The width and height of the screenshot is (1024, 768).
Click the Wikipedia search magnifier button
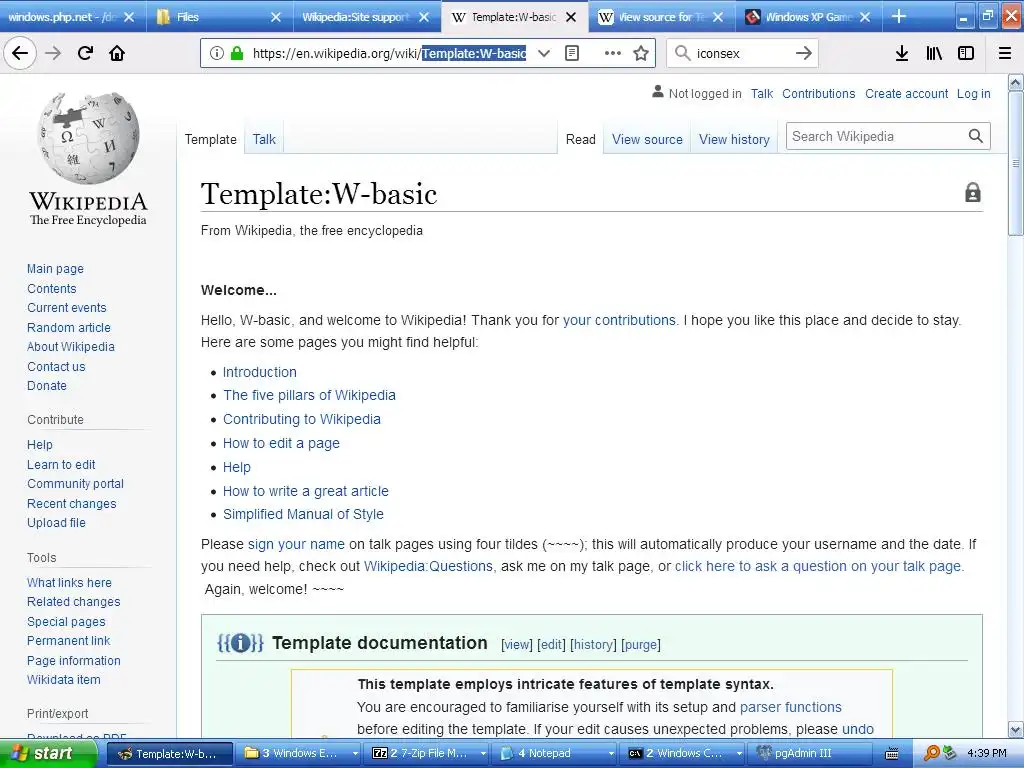pos(976,136)
